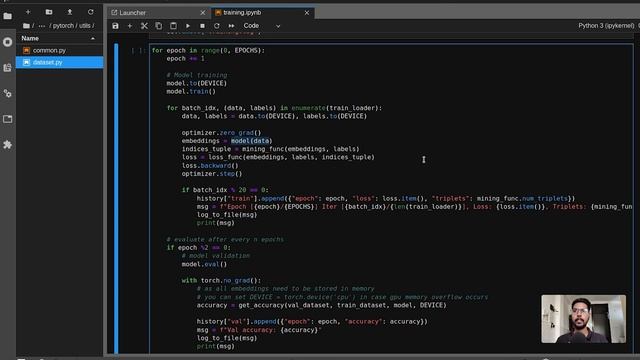Click the highlighted model(data) text in code
This screenshot has width=640, height=360.
pyautogui.click(x=251, y=141)
